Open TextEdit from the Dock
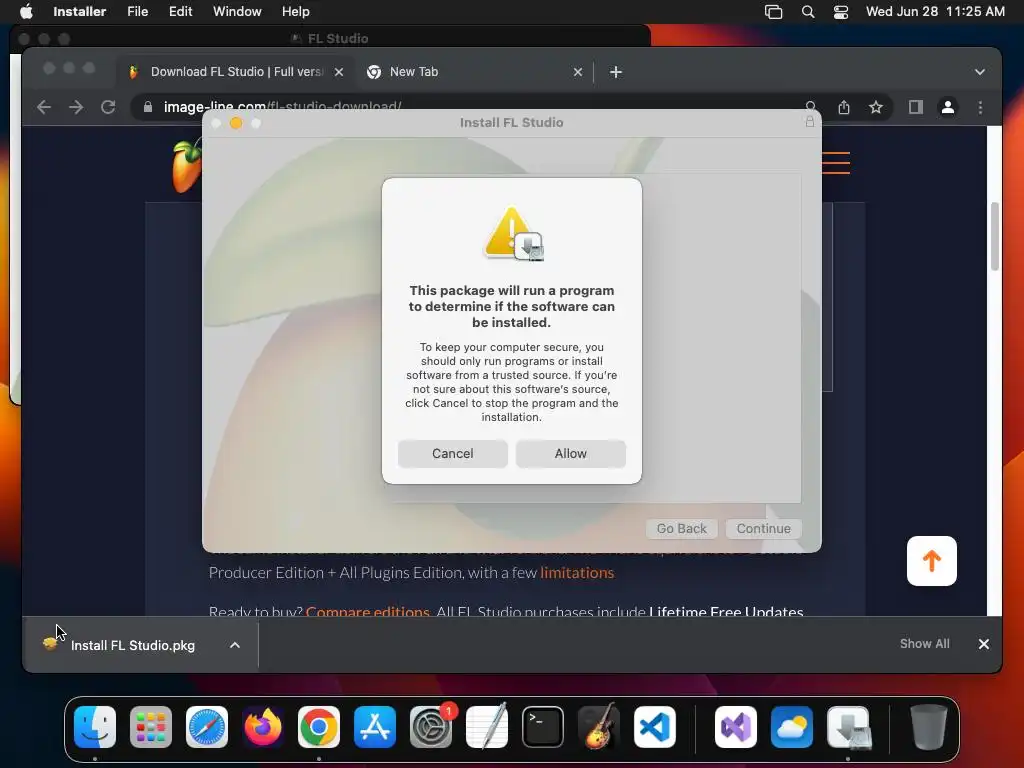The image size is (1024, 768). click(x=487, y=727)
